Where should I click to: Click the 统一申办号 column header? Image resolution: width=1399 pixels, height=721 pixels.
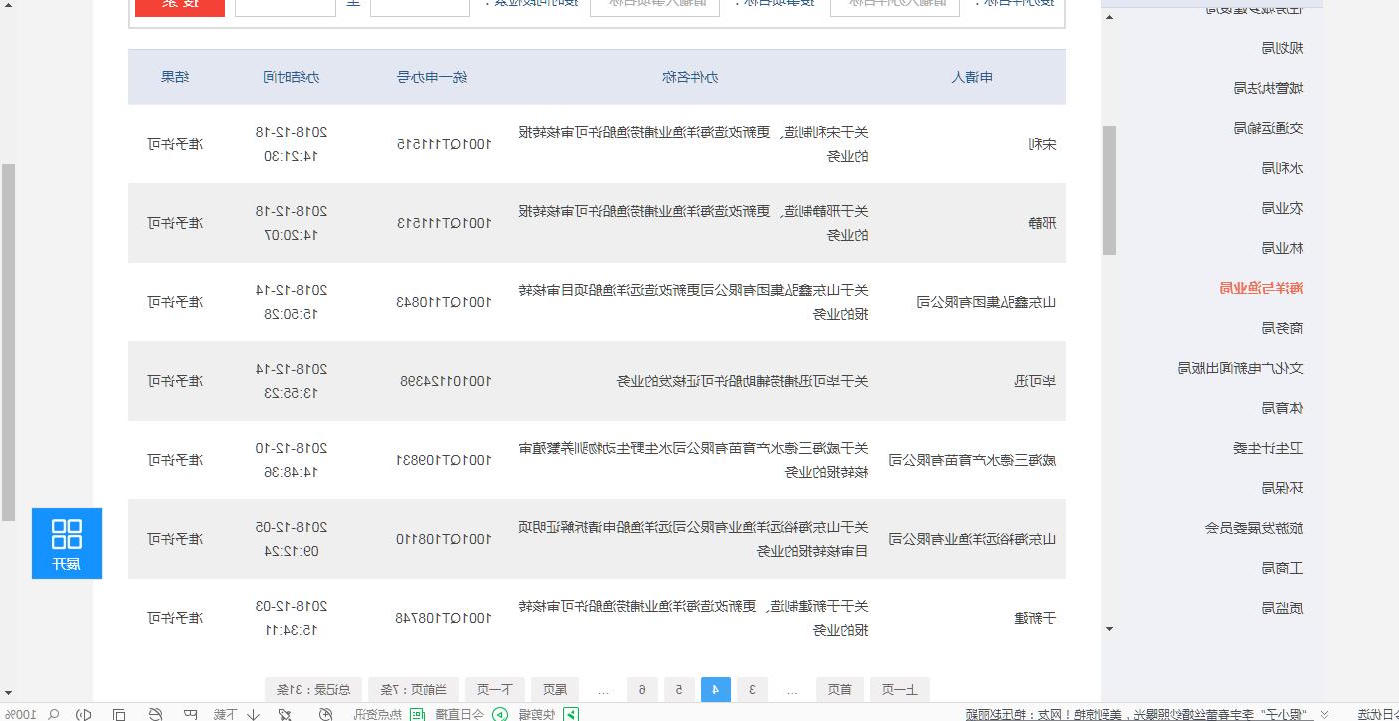(432, 77)
